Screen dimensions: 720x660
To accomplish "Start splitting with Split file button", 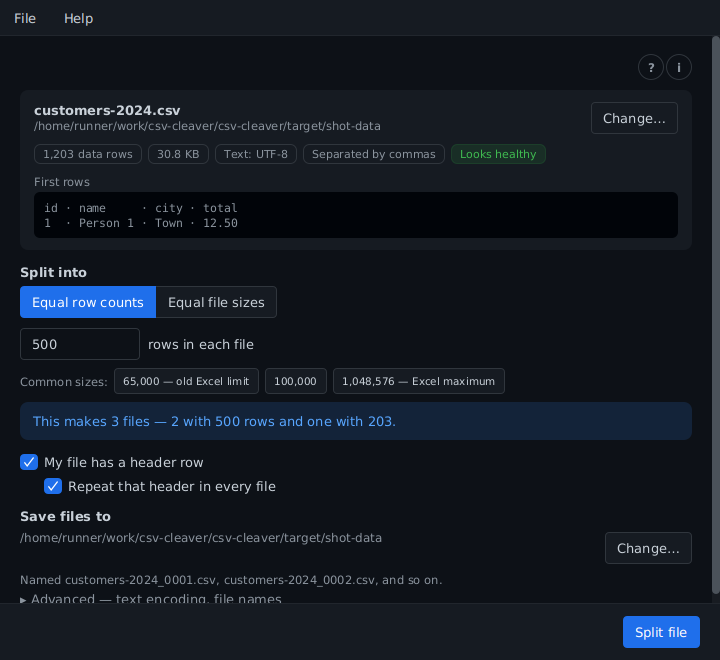I will [x=661, y=632].
